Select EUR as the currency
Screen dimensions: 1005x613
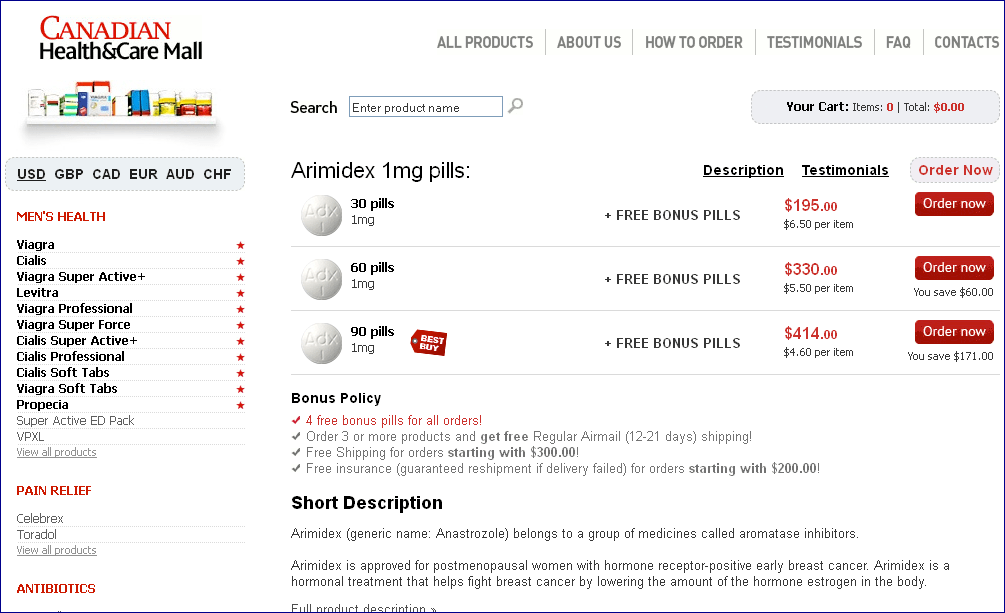tap(143, 174)
